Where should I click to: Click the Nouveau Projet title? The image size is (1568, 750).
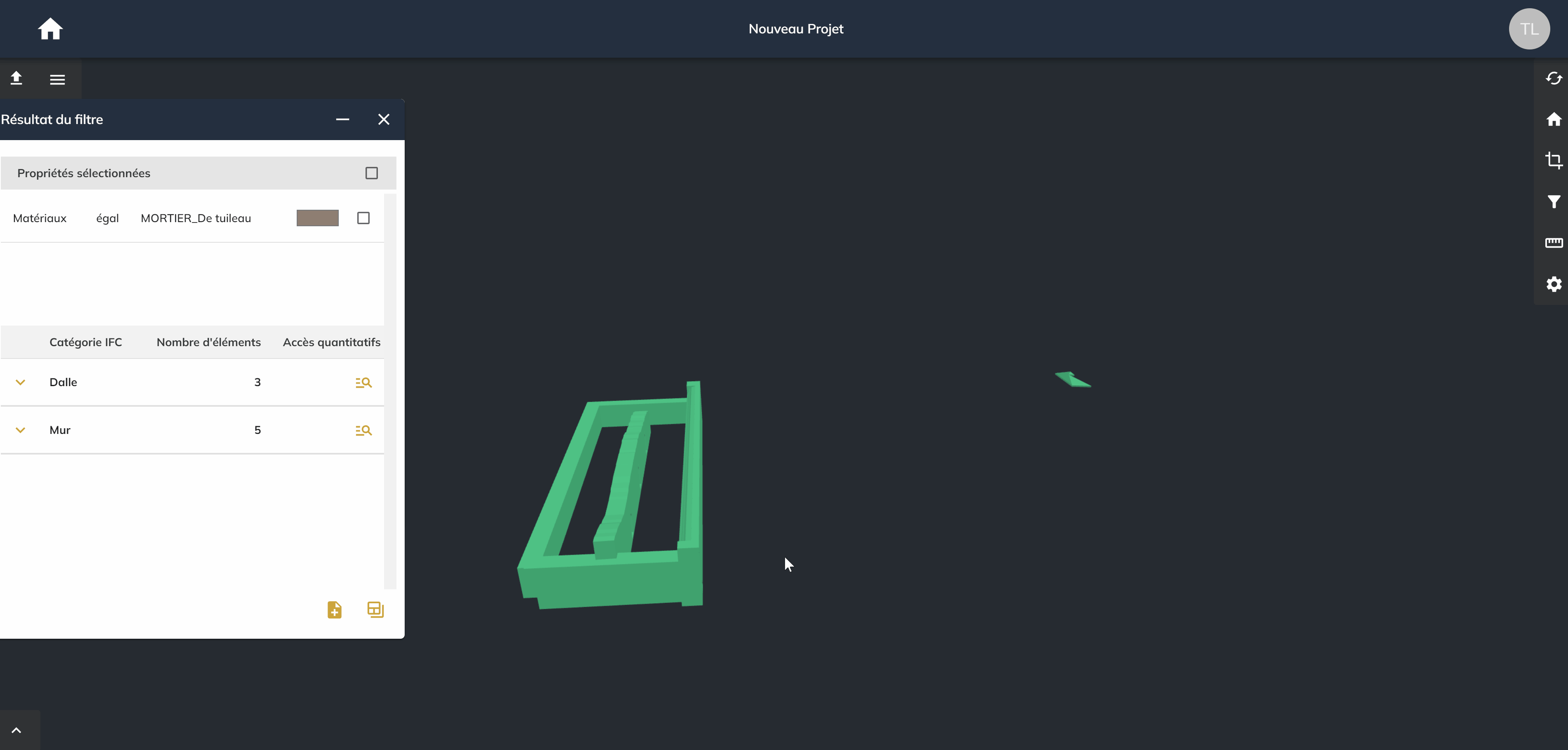coord(796,28)
